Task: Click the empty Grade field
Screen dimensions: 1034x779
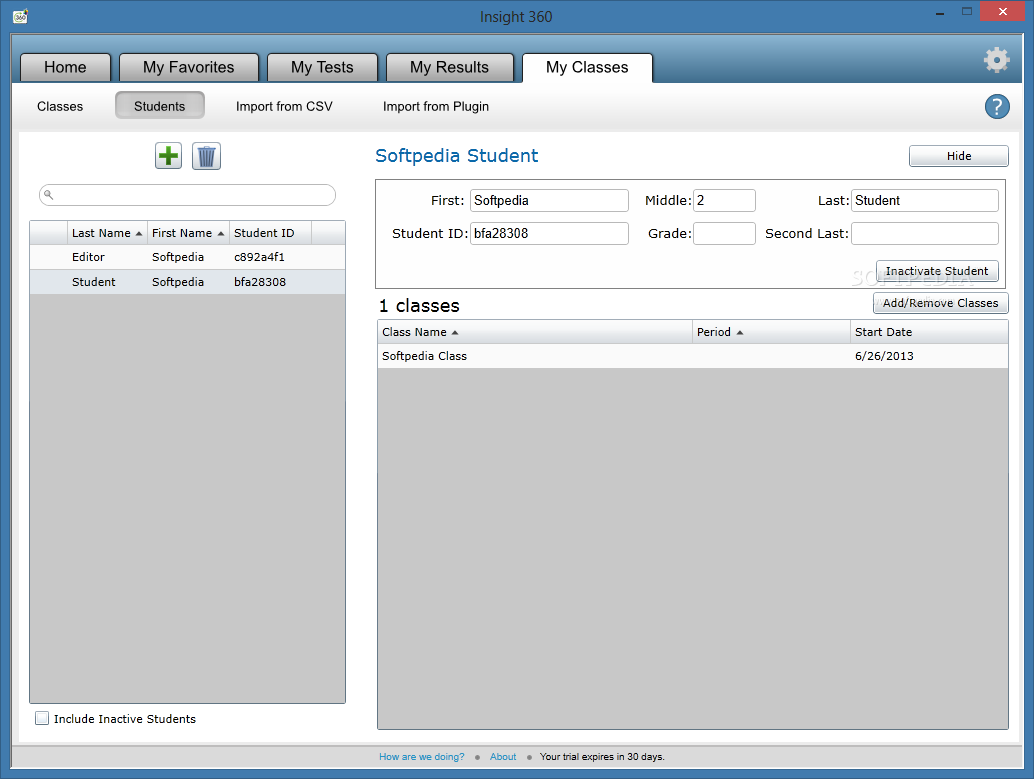Action: tap(724, 234)
